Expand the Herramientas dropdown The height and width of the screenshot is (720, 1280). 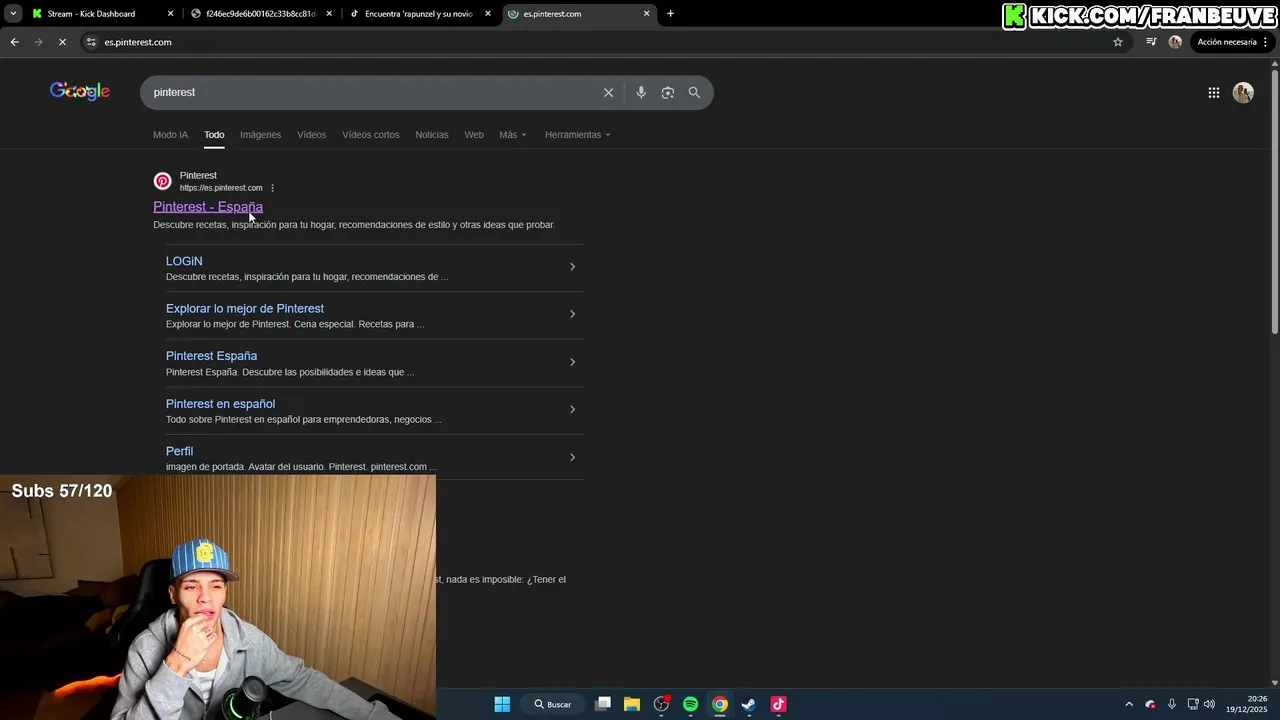(577, 135)
